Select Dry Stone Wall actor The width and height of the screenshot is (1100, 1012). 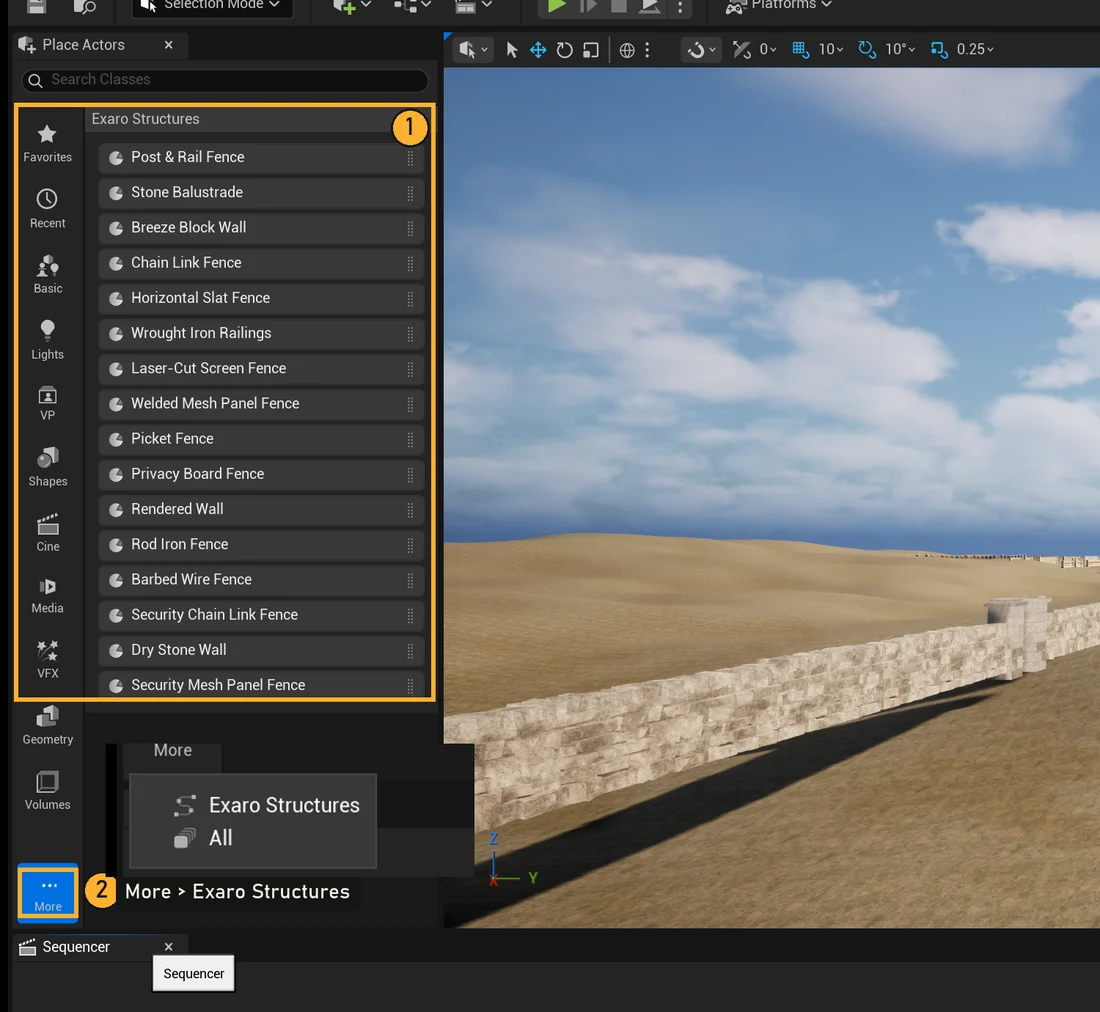tap(261, 650)
